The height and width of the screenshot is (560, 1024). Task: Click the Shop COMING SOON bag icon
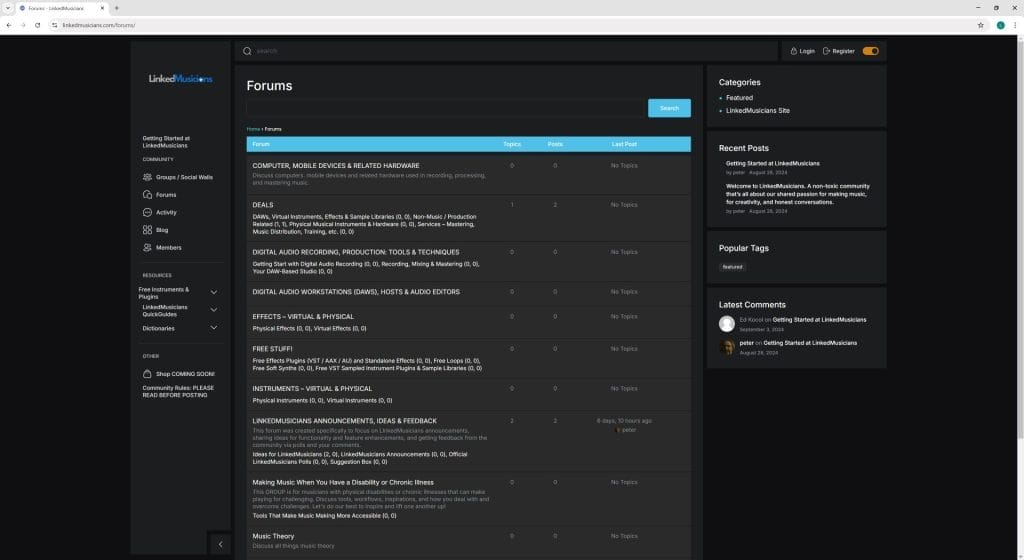point(148,374)
